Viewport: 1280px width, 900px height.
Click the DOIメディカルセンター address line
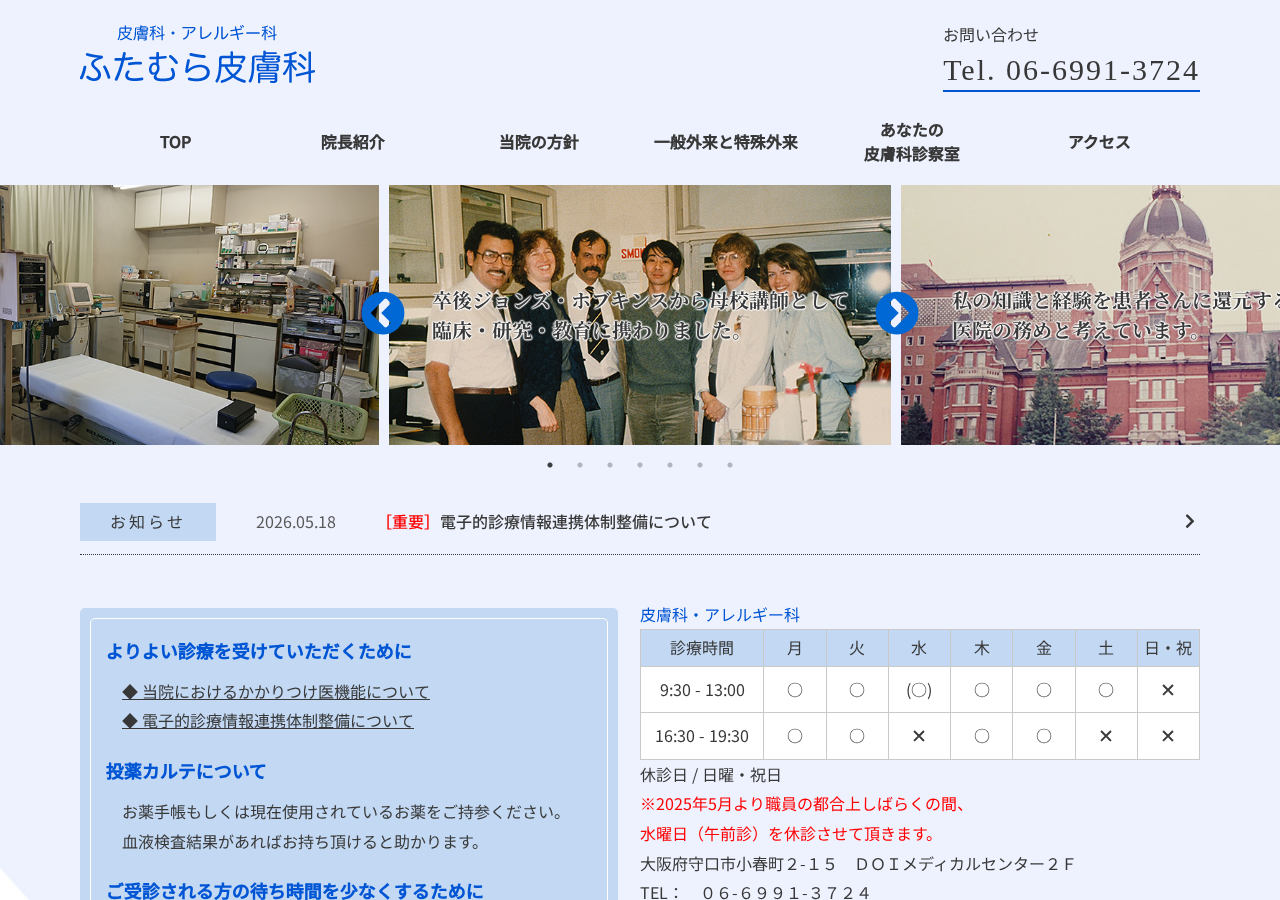(x=857, y=864)
